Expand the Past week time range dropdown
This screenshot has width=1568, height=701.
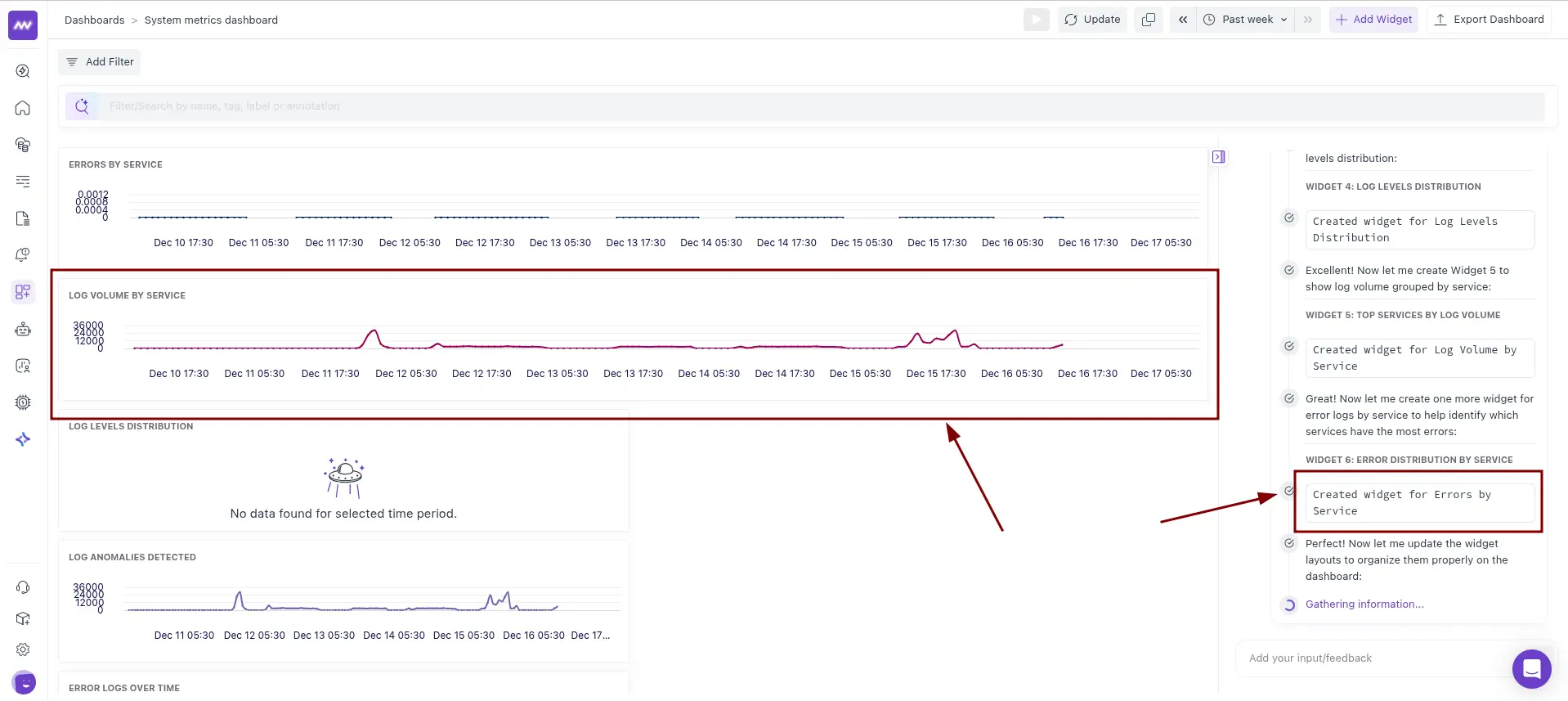[x=1247, y=20]
